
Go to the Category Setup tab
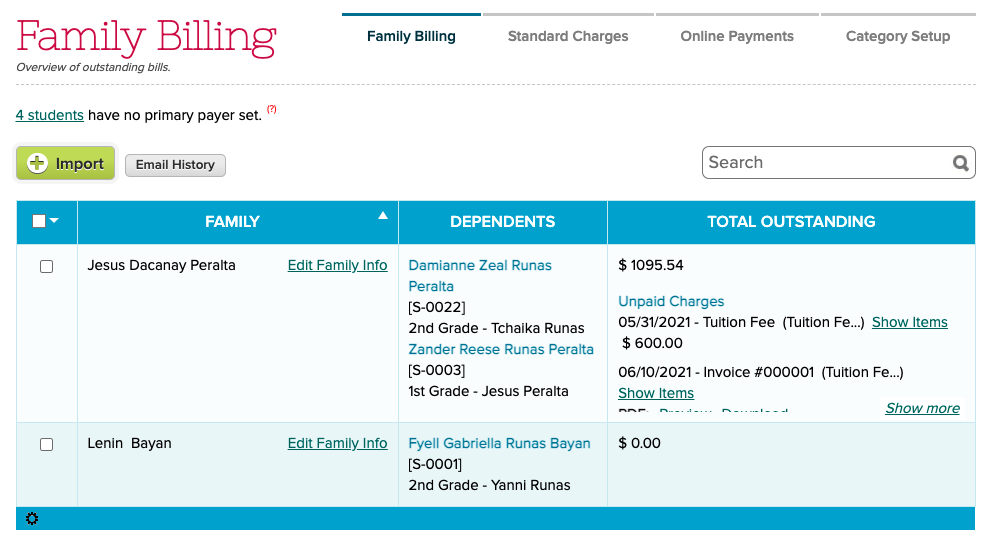coord(898,36)
